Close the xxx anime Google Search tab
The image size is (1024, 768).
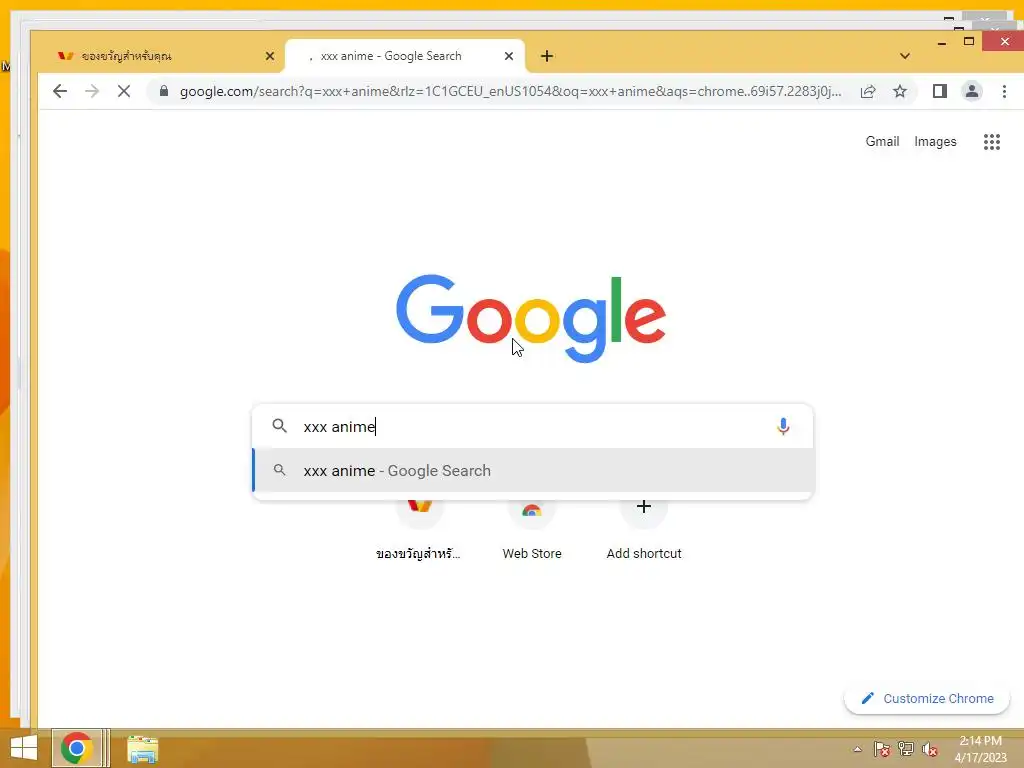tap(509, 56)
